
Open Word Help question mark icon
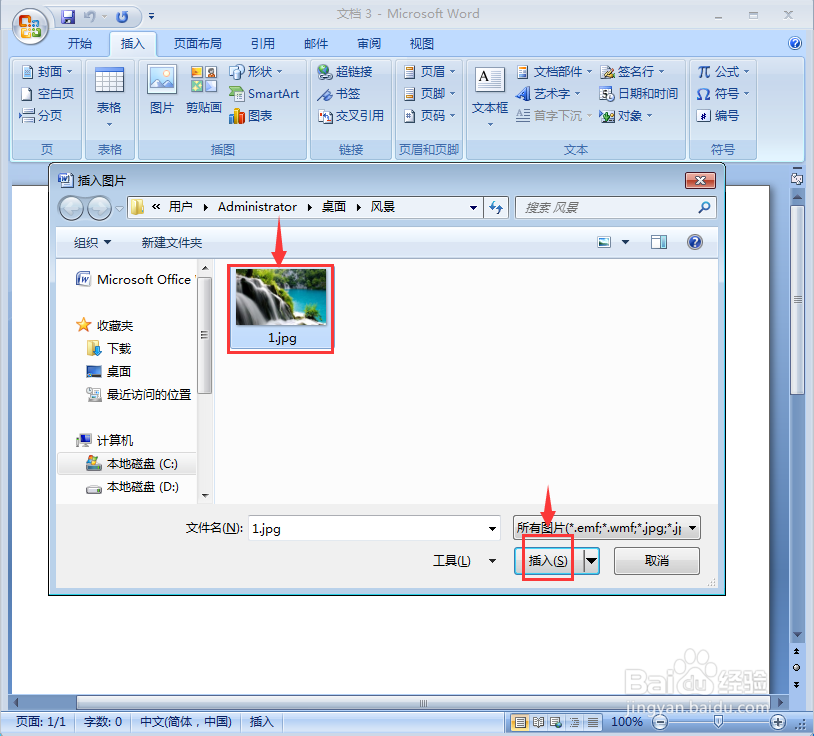(x=795, y=43)
